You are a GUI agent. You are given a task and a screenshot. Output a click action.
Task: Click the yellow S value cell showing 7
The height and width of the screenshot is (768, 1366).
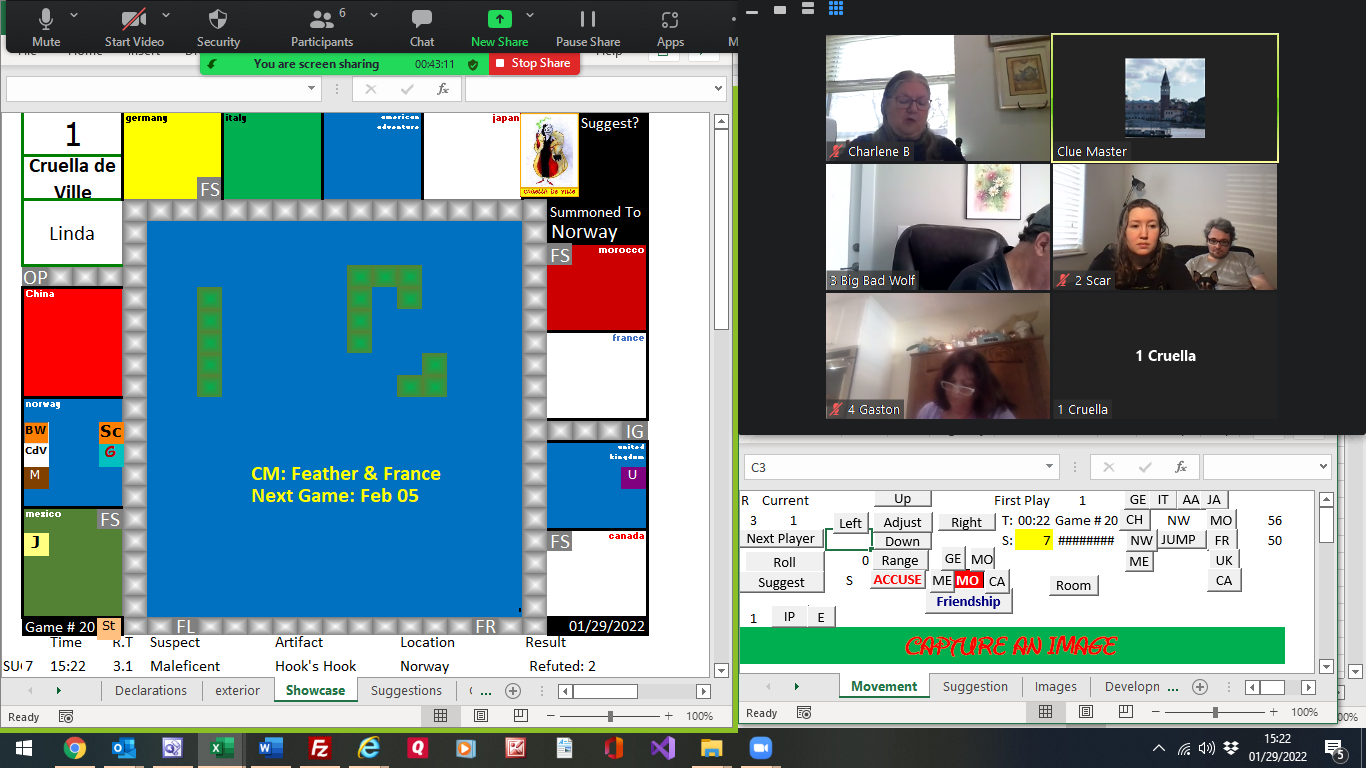(1034, 540)
